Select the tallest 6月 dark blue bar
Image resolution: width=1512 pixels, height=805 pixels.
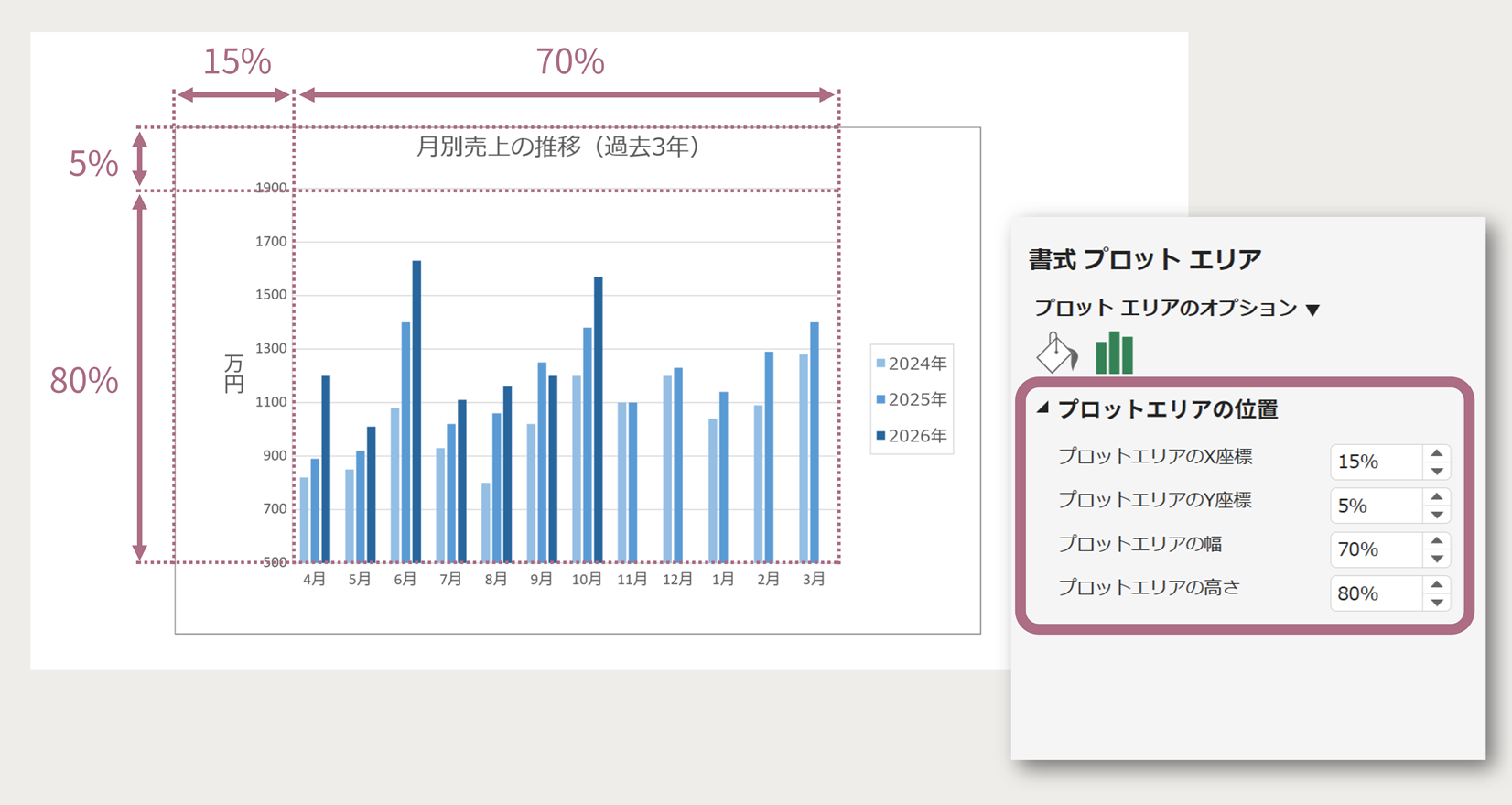point(416,411)
